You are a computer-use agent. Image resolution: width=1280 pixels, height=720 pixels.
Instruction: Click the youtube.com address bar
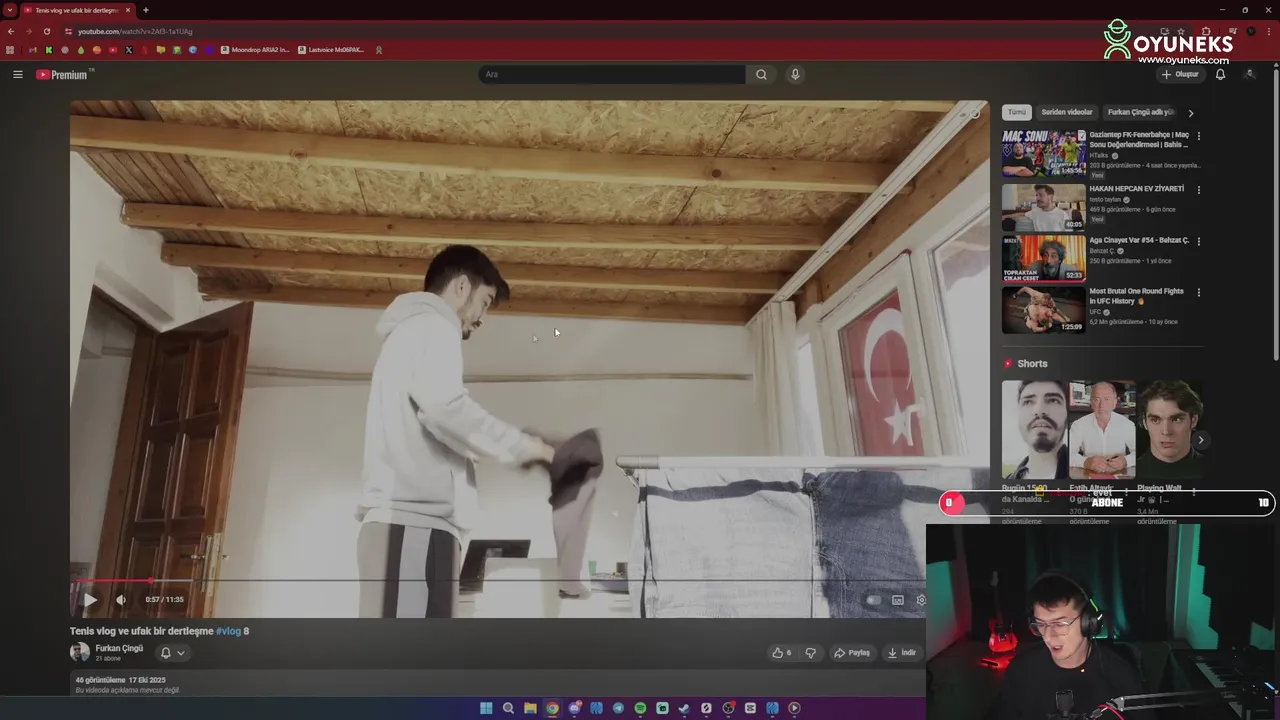click(135, 31)
